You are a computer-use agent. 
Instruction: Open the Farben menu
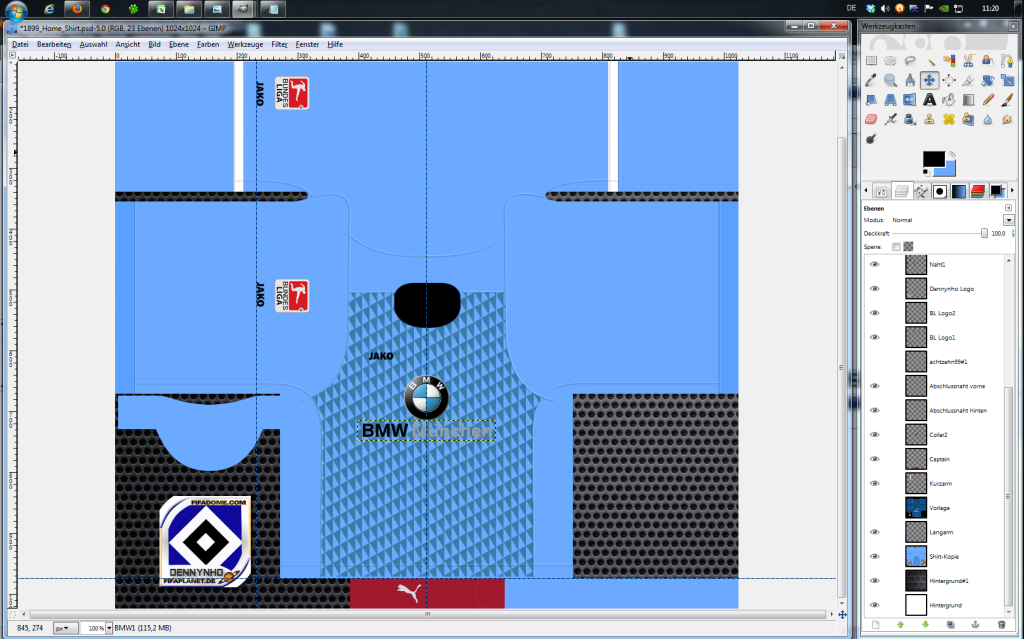[x=208, y=44]
